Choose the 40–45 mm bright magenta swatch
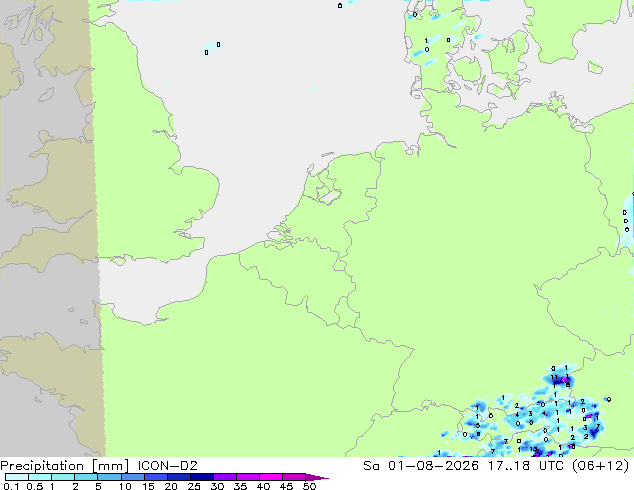This screenshot has width=634, height=490. tap(271, 477)
